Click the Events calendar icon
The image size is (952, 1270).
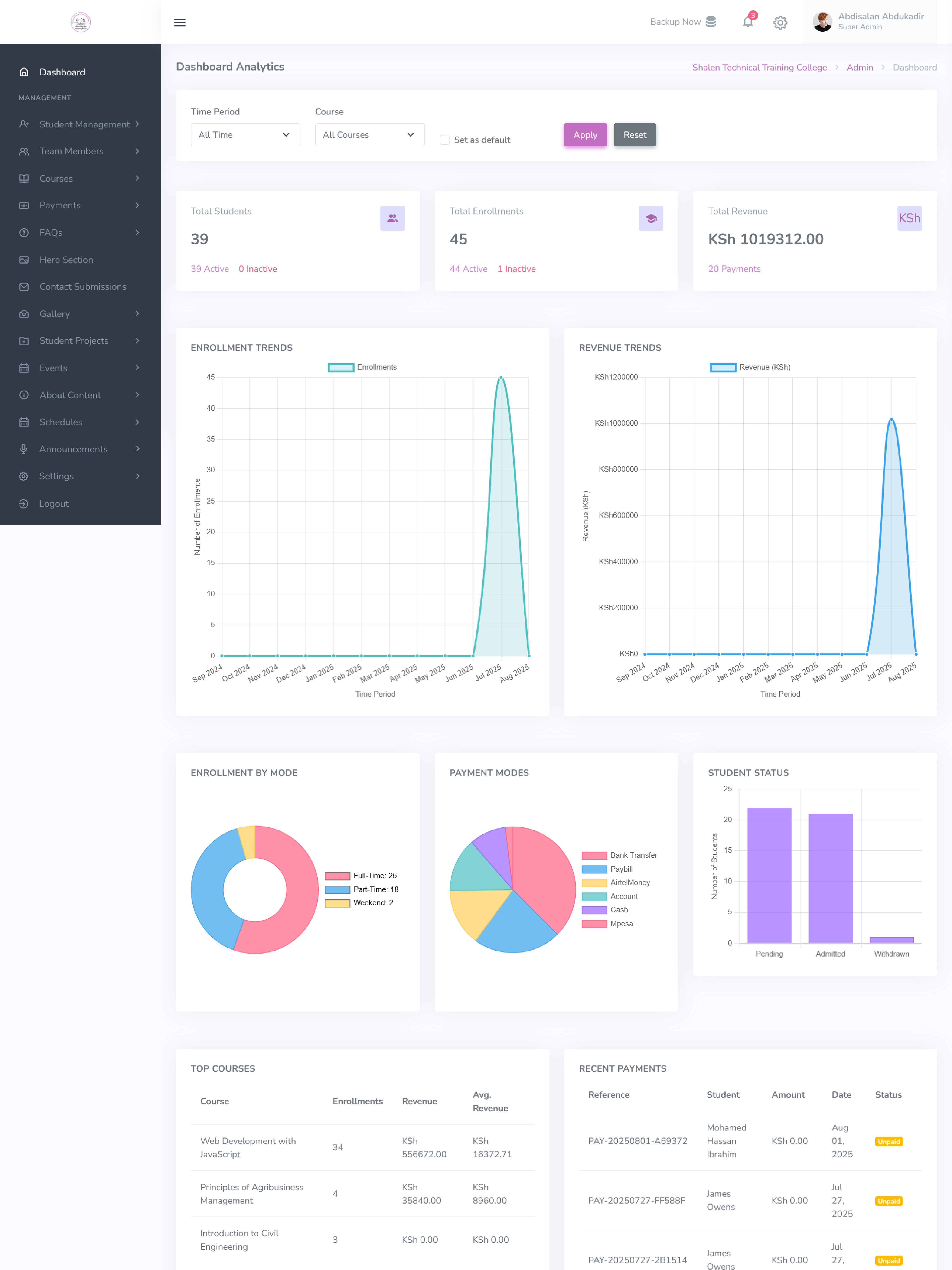tap(24, 368)
